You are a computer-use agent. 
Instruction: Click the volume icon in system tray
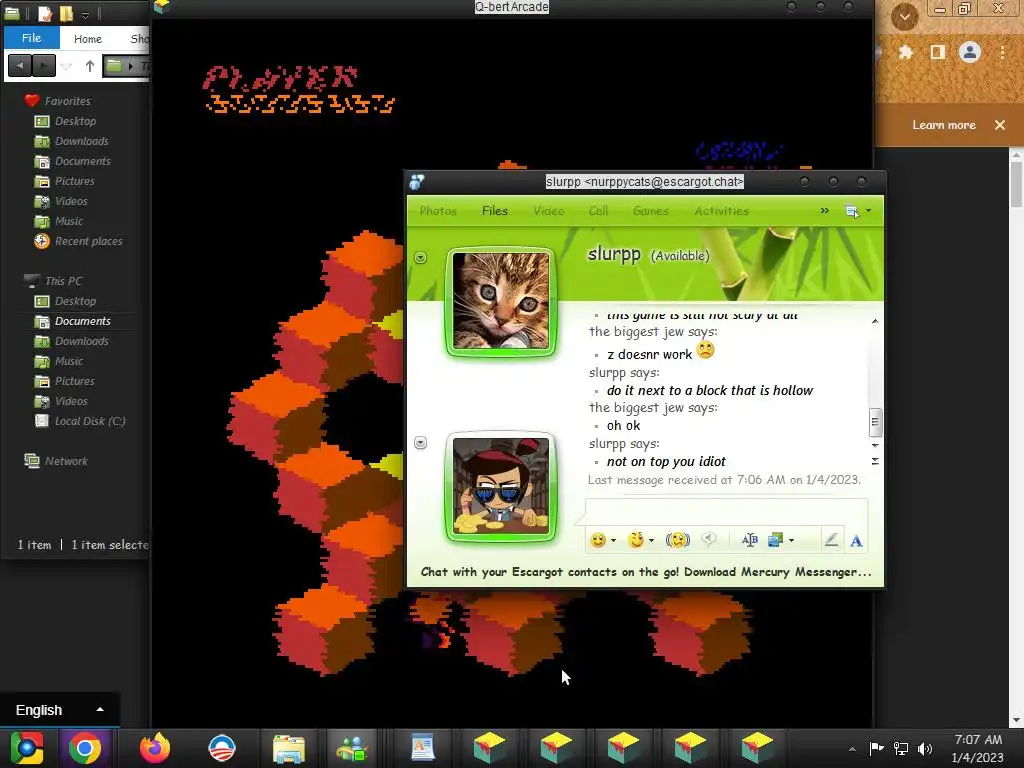click(925, 748)
